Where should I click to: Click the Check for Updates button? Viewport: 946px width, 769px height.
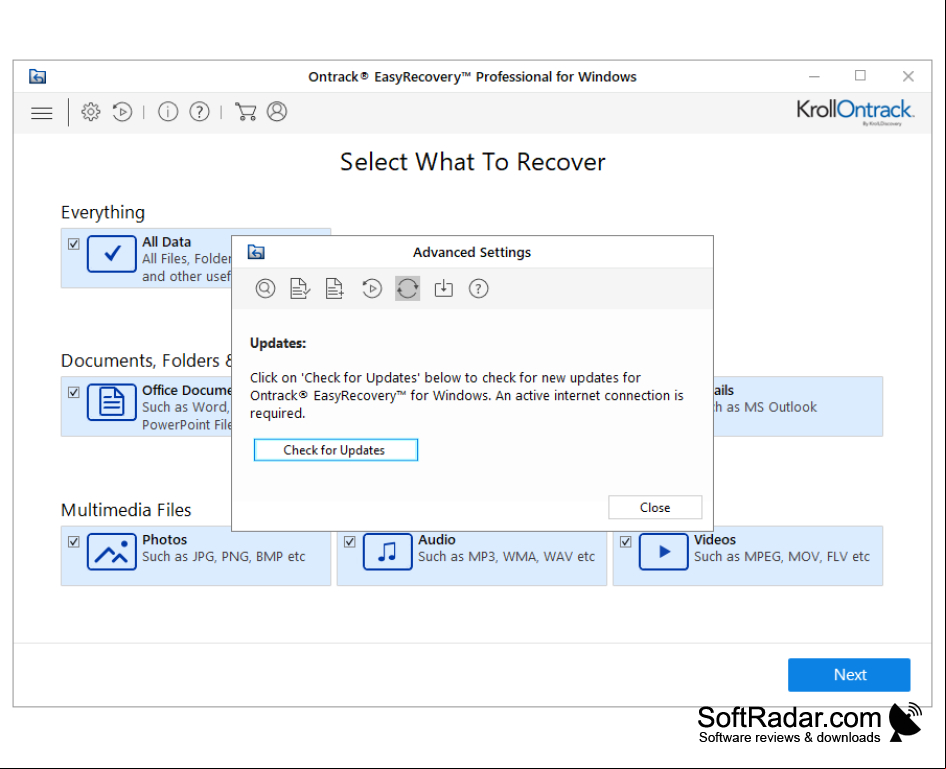click(x=335, y=450)
